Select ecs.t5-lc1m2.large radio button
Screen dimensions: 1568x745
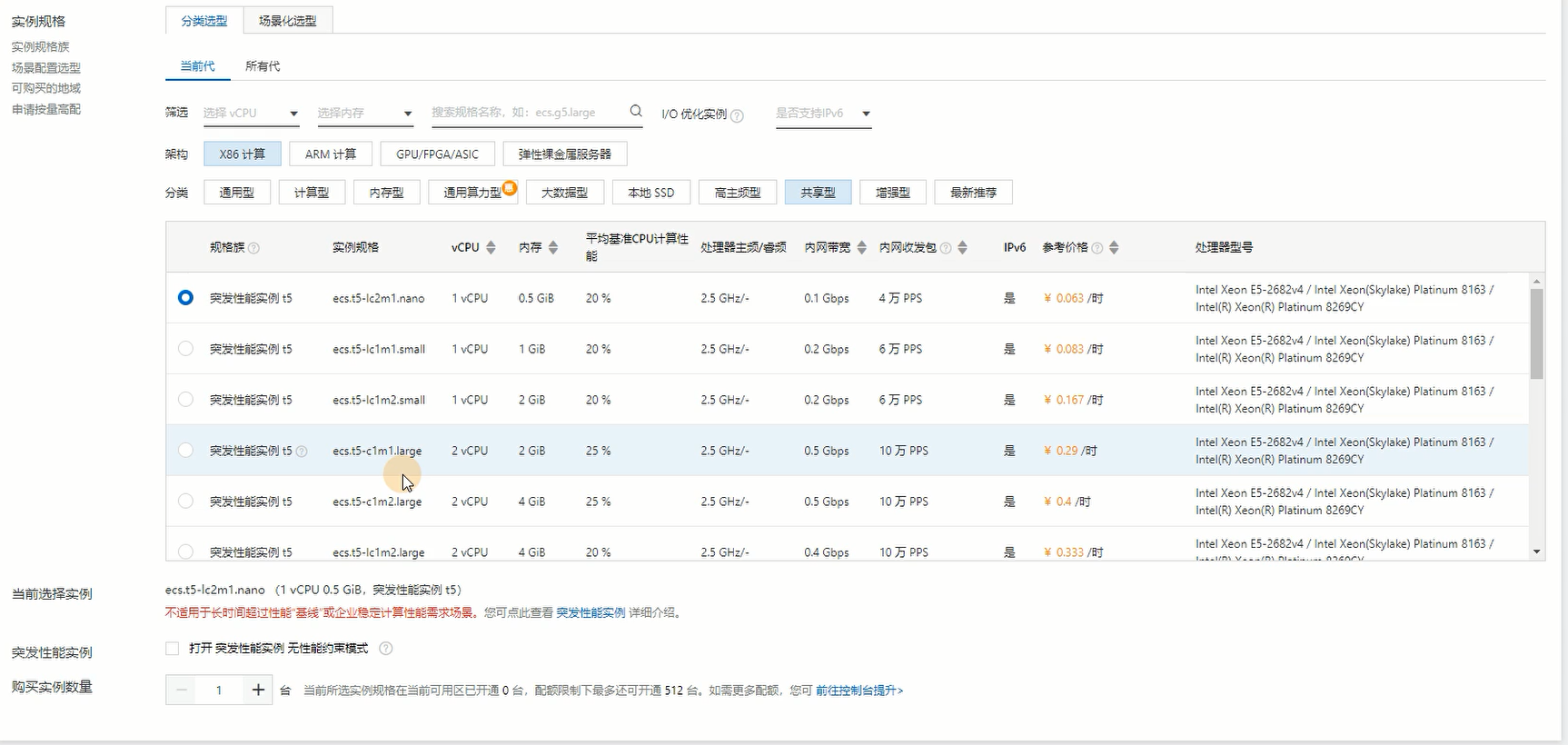tap(185, 551)
